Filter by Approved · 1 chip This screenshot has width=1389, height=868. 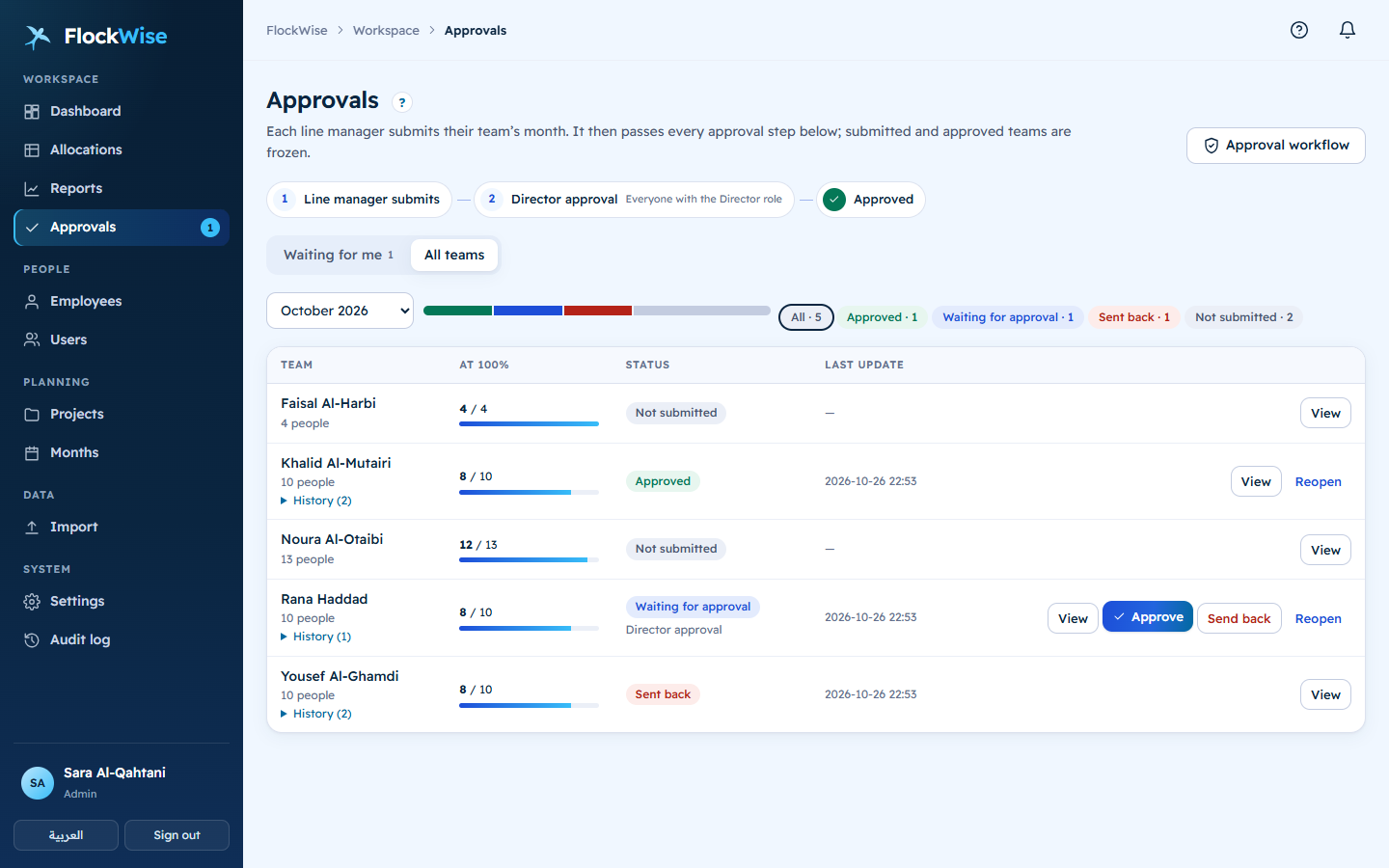[882, 317]
